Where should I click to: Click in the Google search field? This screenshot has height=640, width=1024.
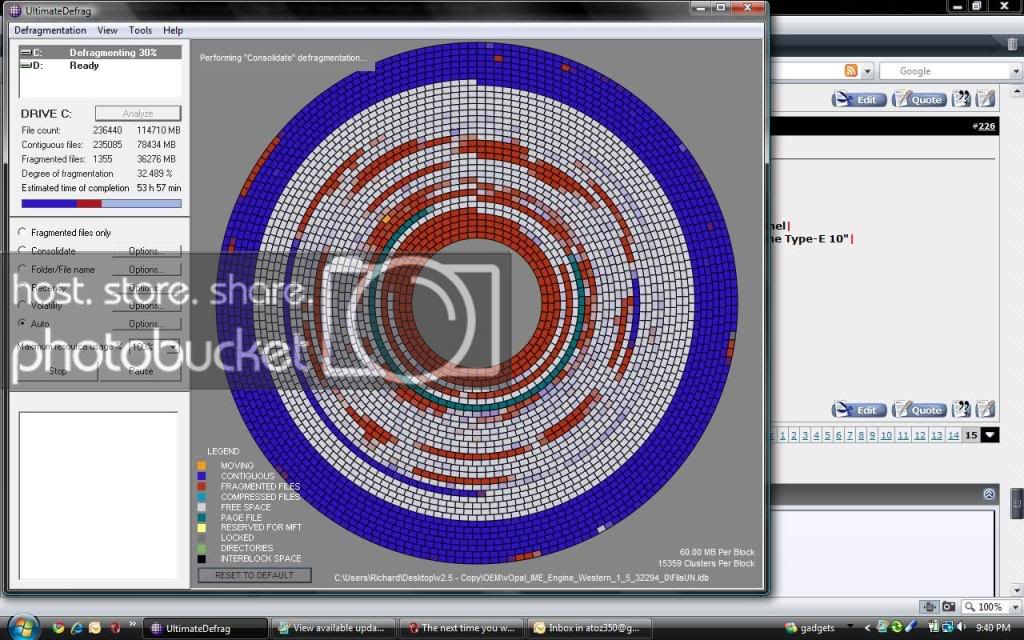(x=944, y=71)
